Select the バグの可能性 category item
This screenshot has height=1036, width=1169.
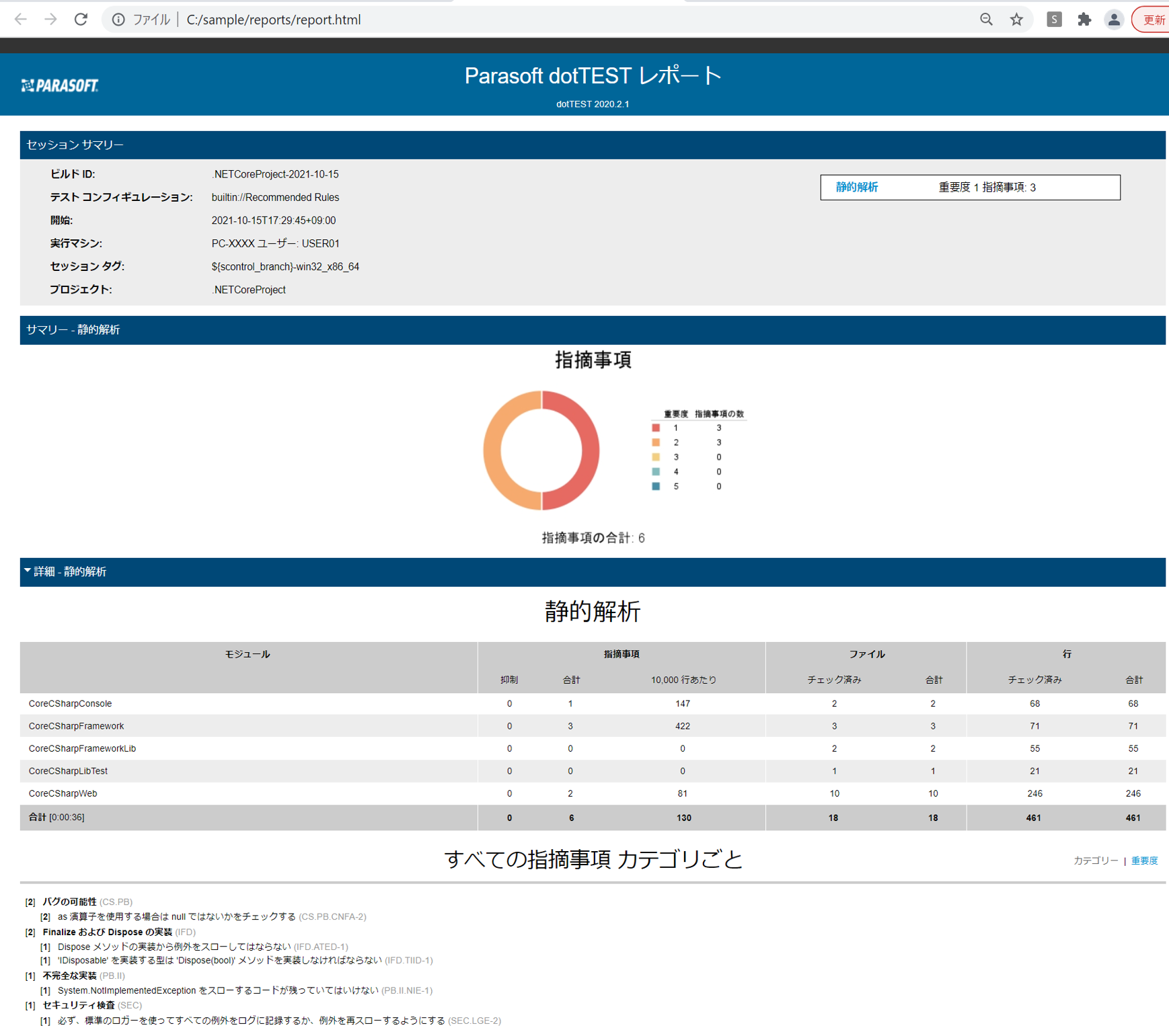[69, 902]
